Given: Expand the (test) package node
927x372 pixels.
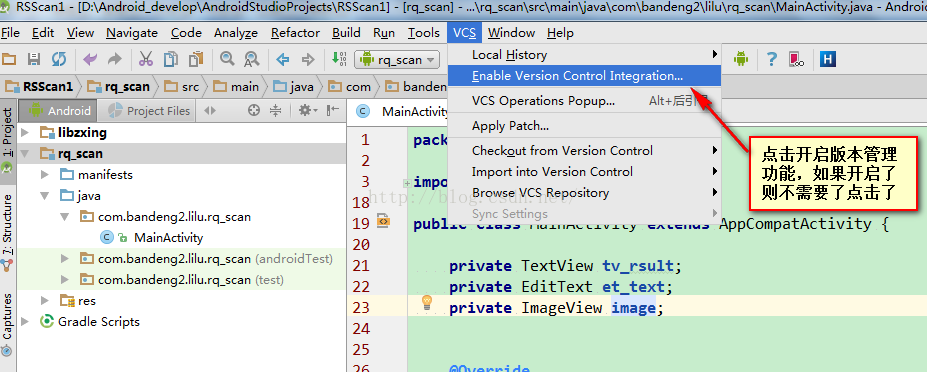Looking at the screenshot, I should tap(64, 279).
